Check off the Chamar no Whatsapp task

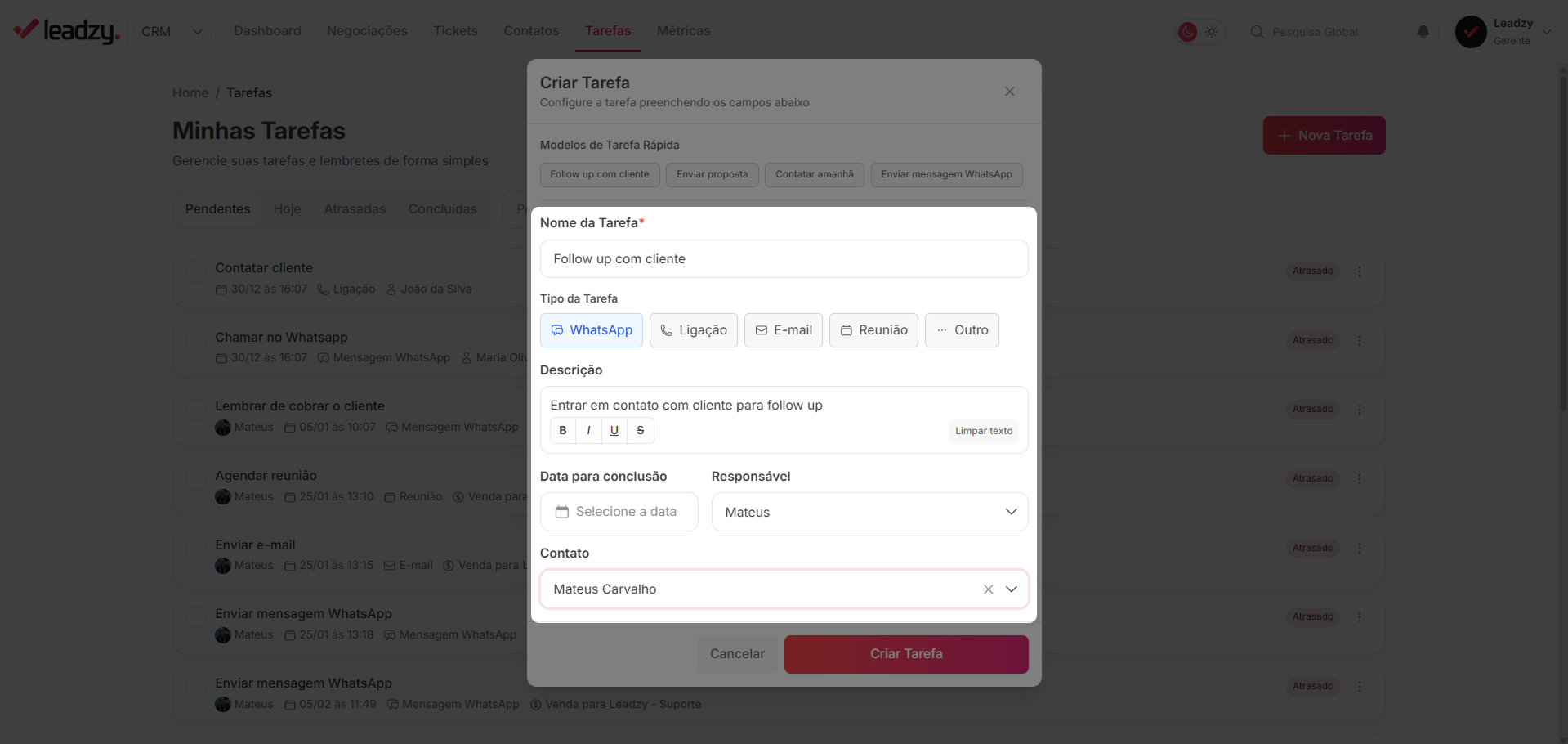[x=195, y=340]
